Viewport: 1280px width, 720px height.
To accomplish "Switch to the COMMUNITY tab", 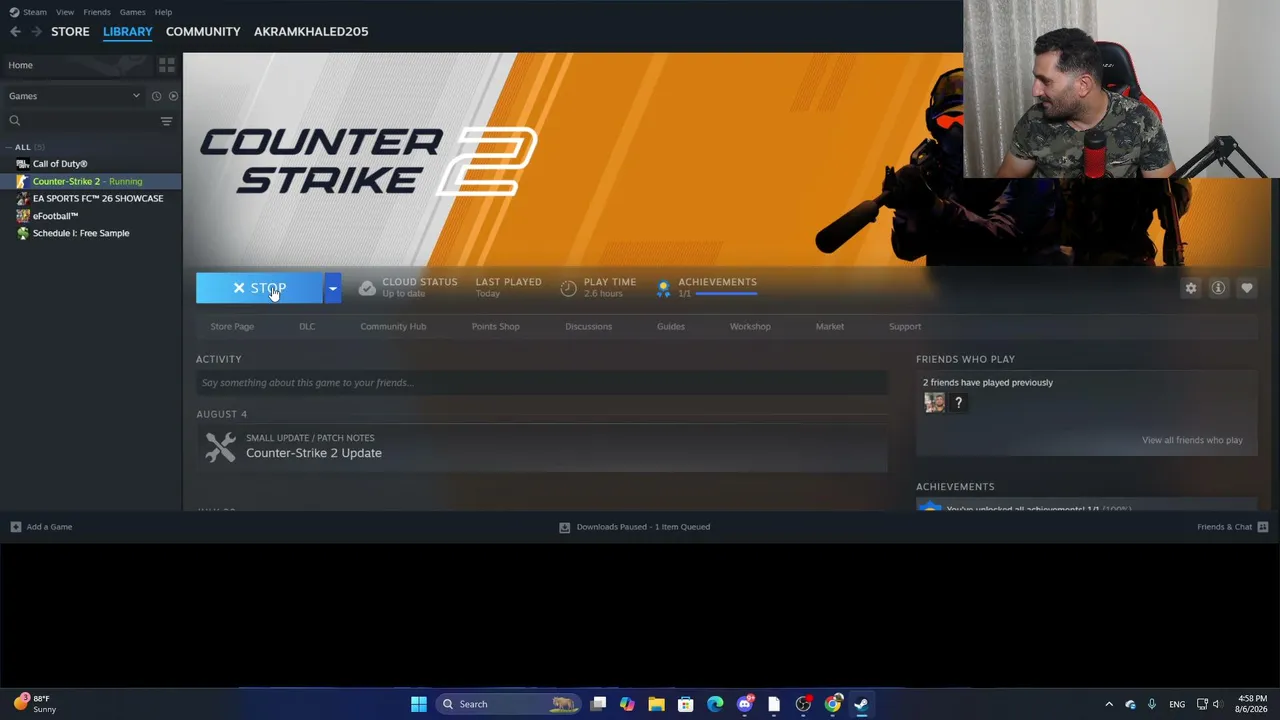I will (203, 32).
